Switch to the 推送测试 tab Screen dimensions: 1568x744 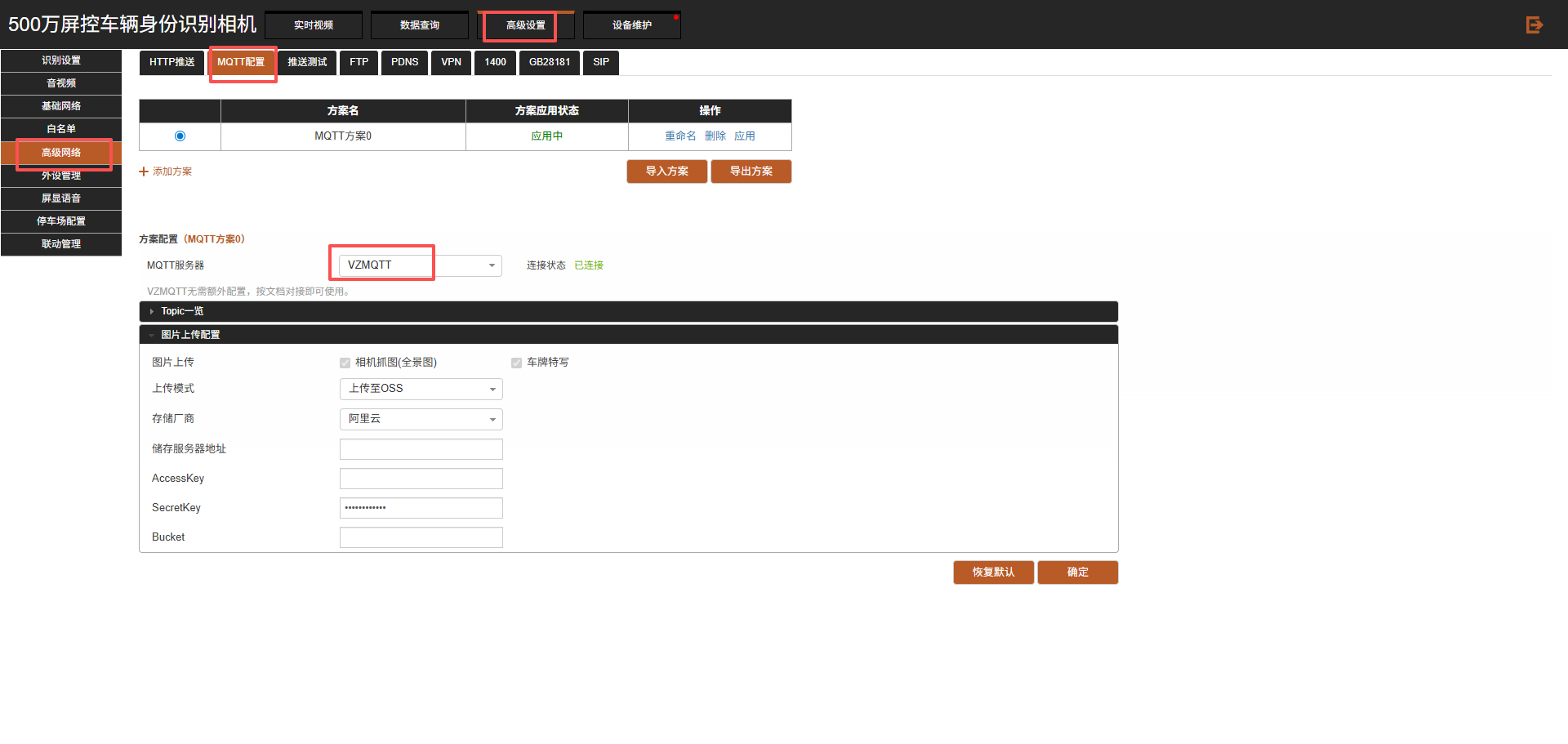click(307, 62)
